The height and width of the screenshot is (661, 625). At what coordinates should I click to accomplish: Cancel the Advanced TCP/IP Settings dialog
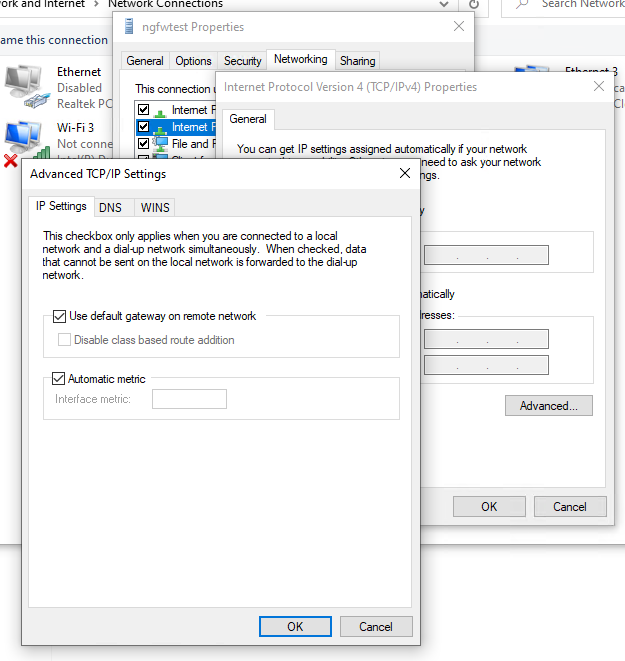(376, 627)
